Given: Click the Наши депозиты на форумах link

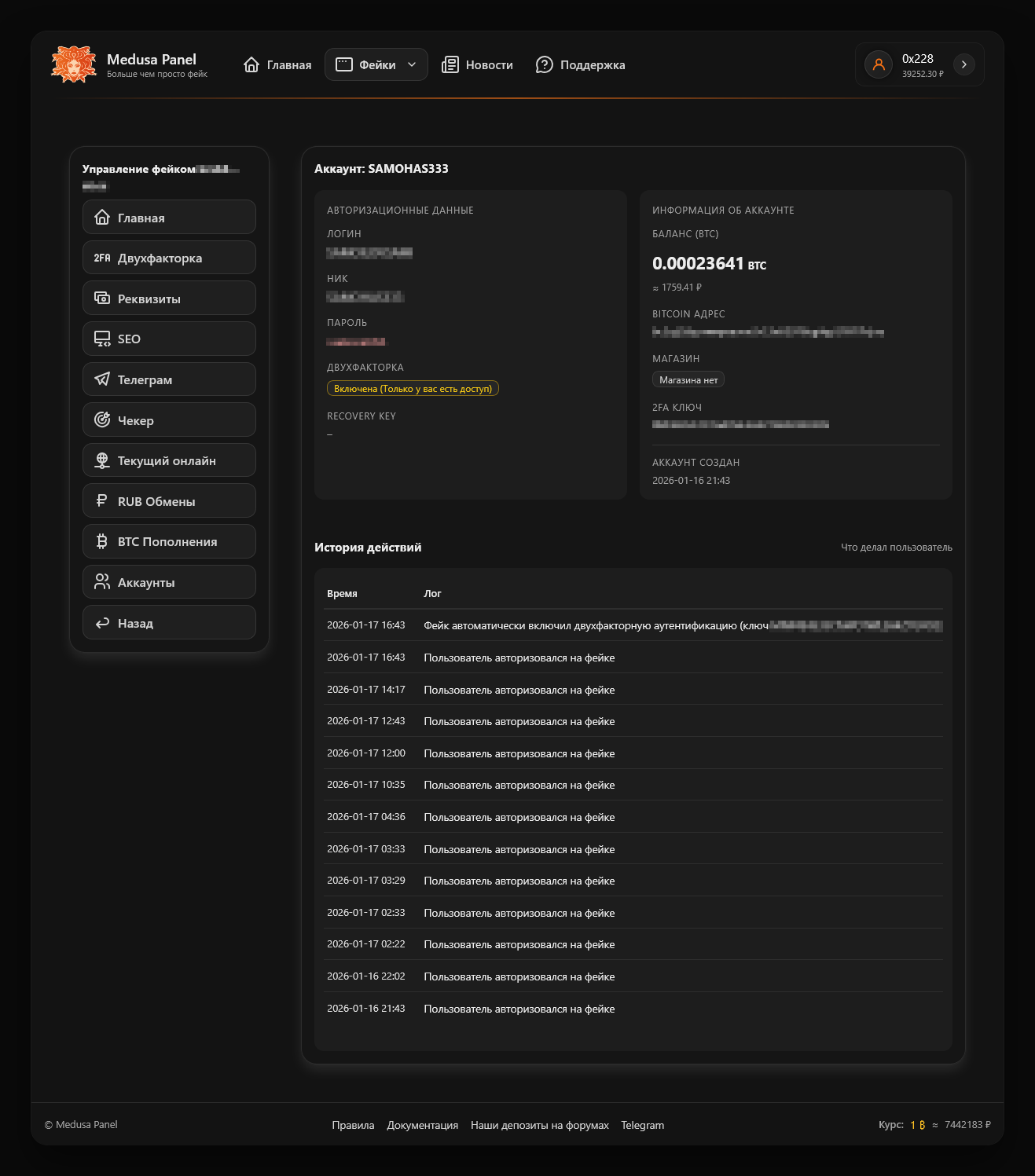Looking at the screenshot, I should pos(539,1125).
